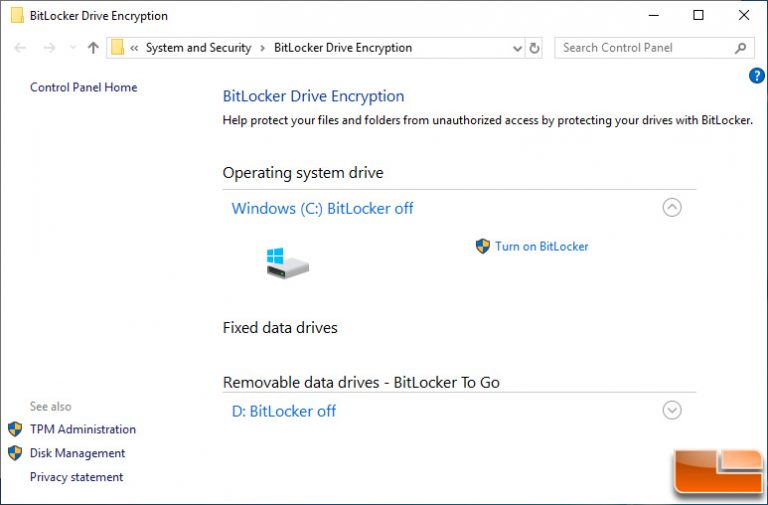Select BitLocker Drive Encryption breadcrumb
Image resolution: width=768 pixels, height=505 pixels.
pyautogui.click(x=343, y=48)
